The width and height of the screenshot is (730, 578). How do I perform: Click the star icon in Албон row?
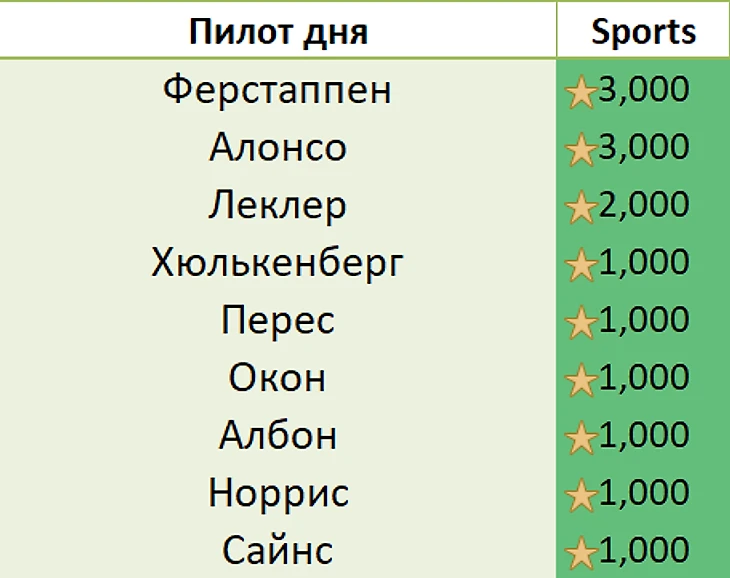580,439
